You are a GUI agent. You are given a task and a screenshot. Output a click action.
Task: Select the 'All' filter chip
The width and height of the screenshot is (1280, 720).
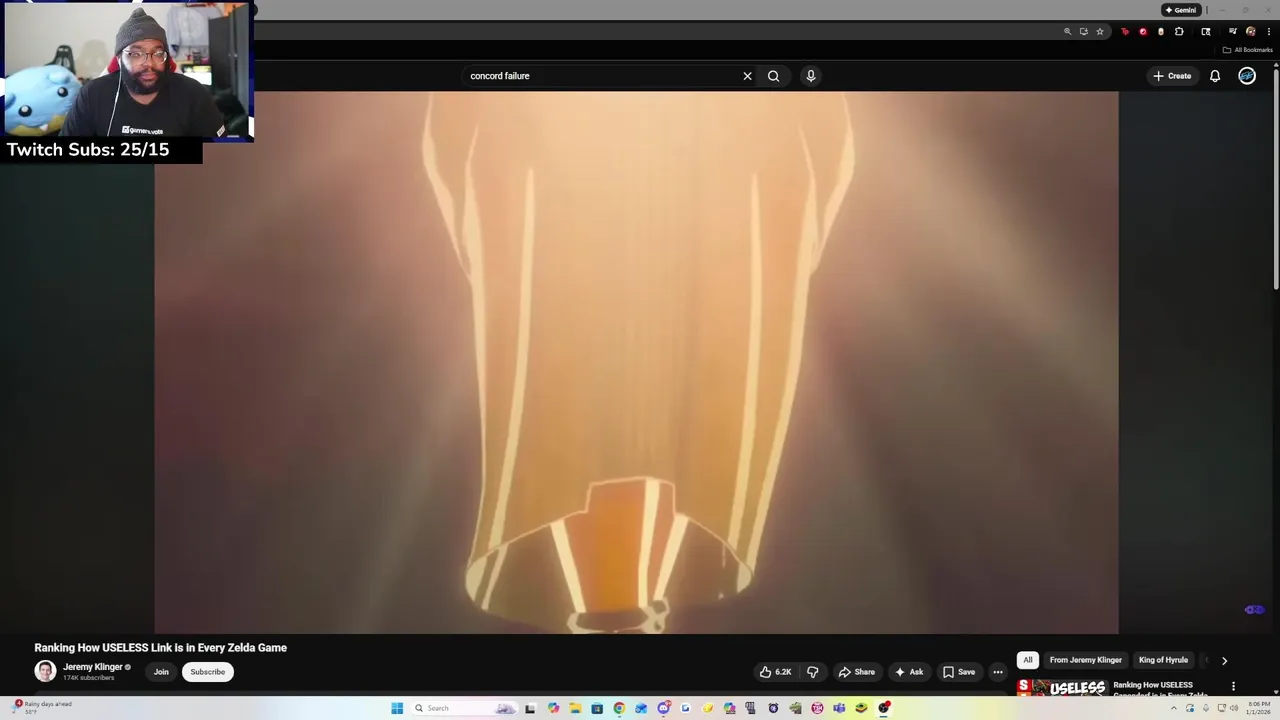pyautogui.click(x=1027, y=660)
